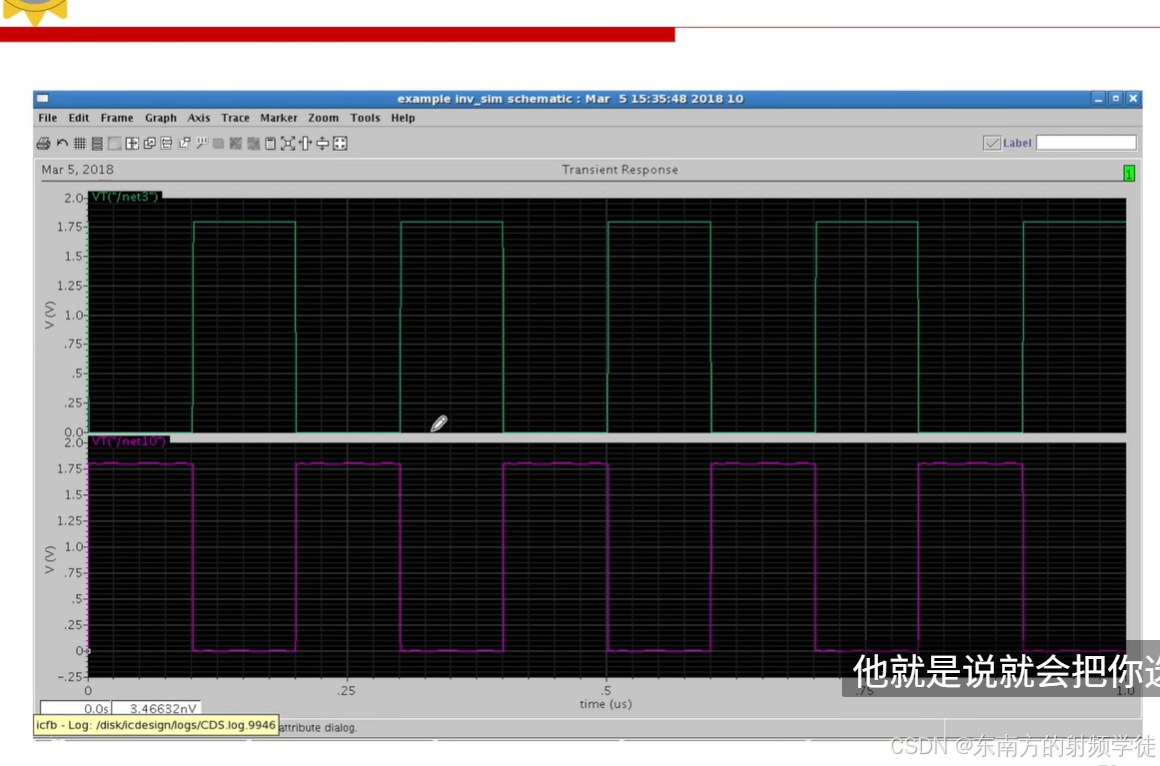Viewport: 1160px width, 766px height.
Task: Open the Help menu
Action: (402, 118)
